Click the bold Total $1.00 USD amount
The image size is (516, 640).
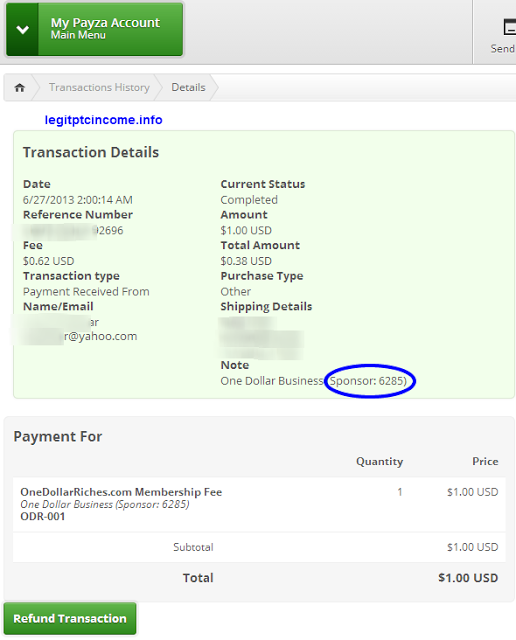[x=468, y=578]
